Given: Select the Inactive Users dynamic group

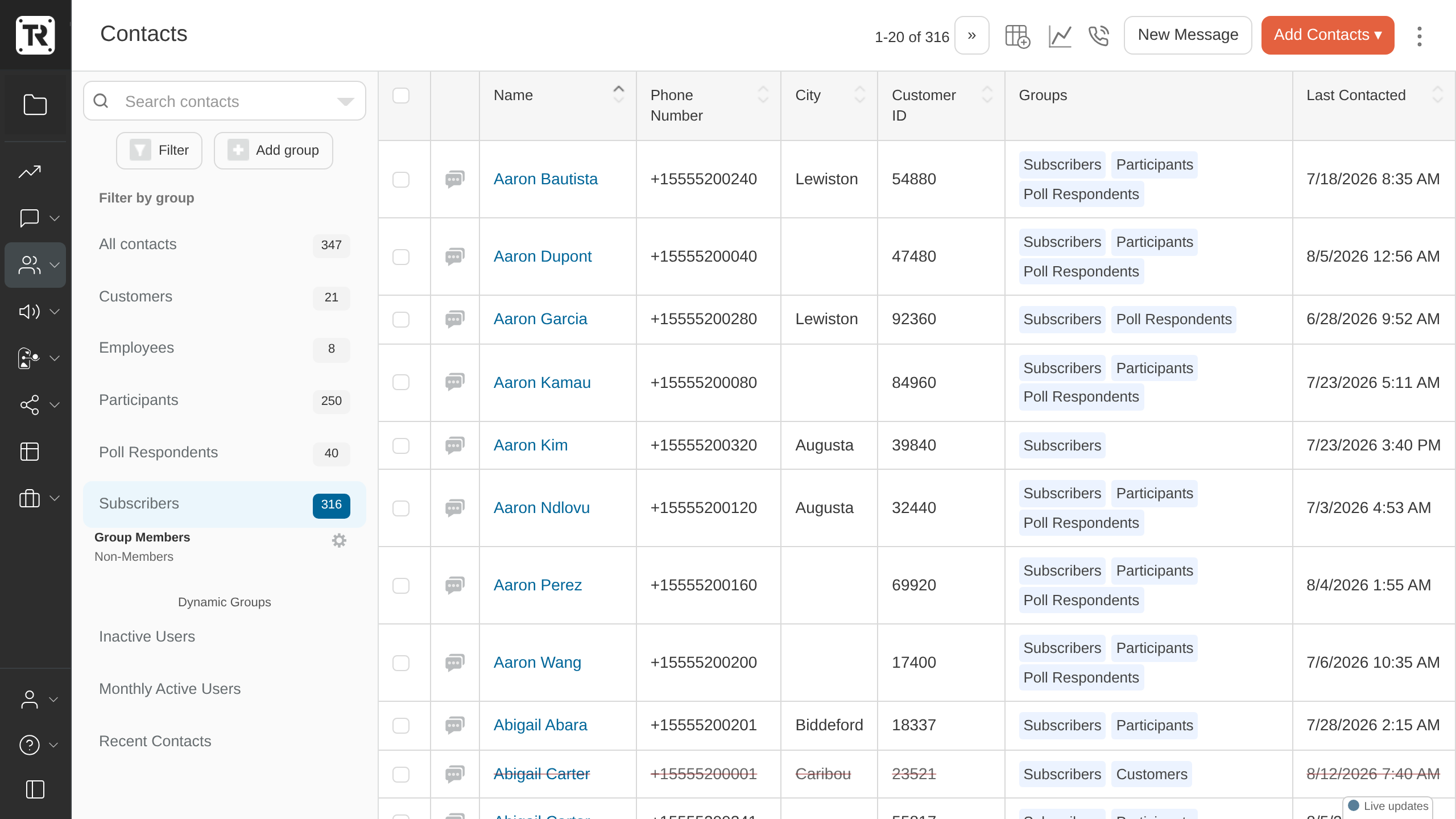Looking at the screenshot, I should [x=224, y=637].
